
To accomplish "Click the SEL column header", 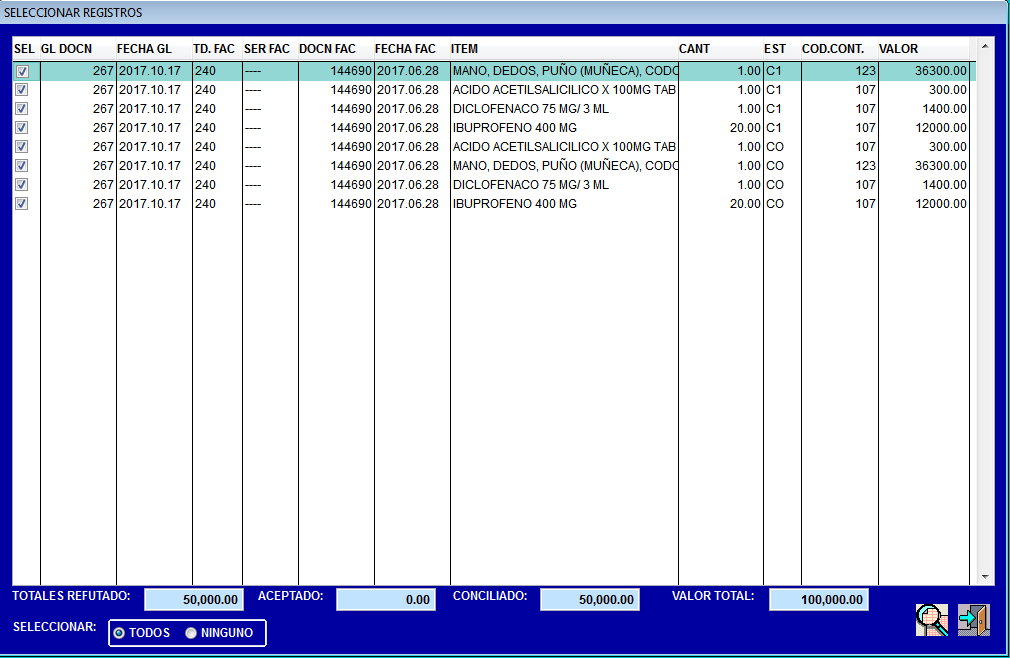I will pos(26,49).
